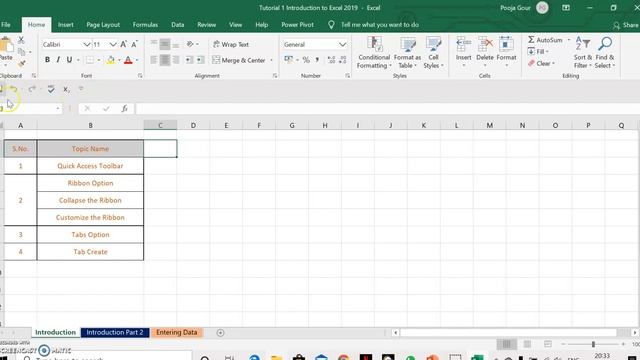Screen dimensions: 640x360
Task: Expand the Font Color dropdown arrow
Action: pyautogui.click(x=137, y=60)
